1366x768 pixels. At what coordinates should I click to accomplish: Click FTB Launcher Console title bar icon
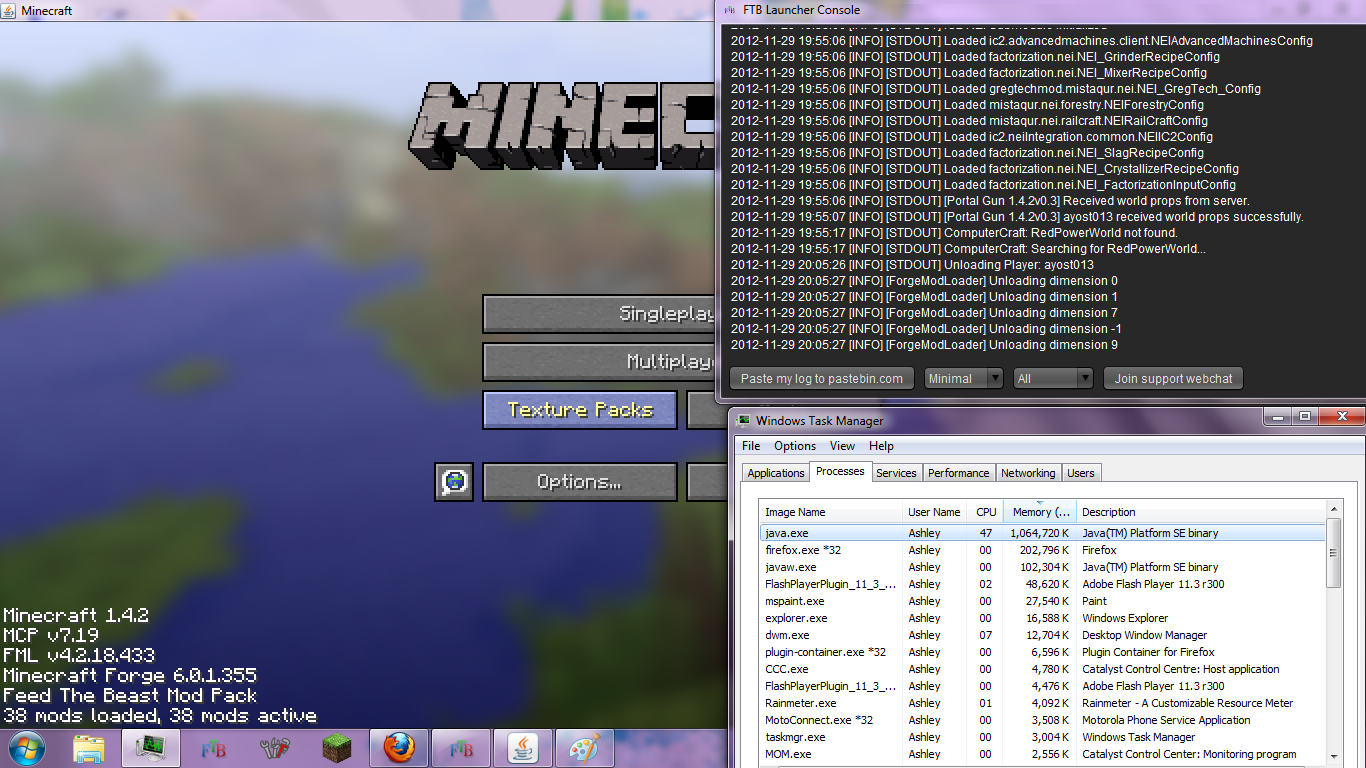pyautogui.click(x=729, y=10)
